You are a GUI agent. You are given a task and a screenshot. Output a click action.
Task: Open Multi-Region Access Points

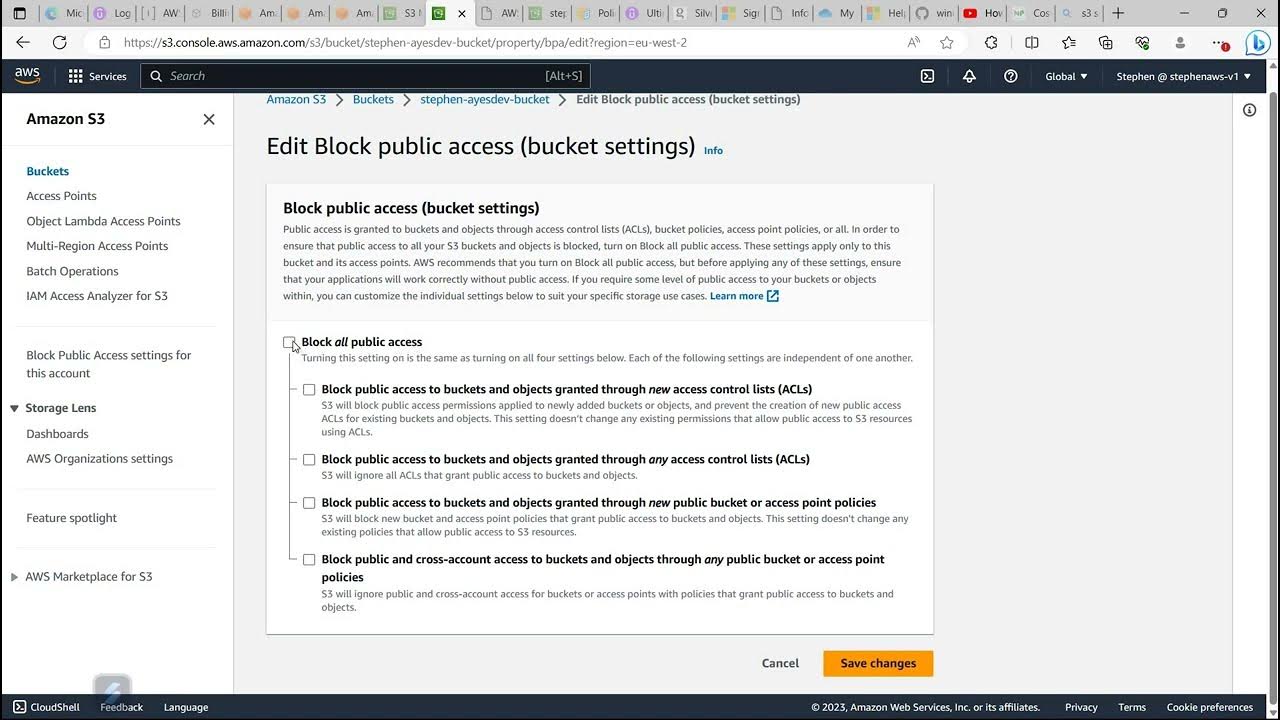pos(97,246)
